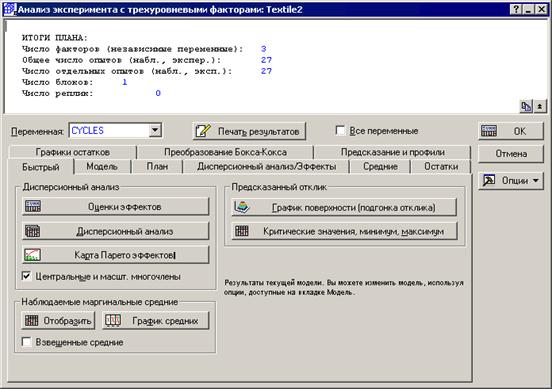The image size is (552, 389).
Task: Open Дисперсионный анализ results button
Action: click(x=115, y=231)
